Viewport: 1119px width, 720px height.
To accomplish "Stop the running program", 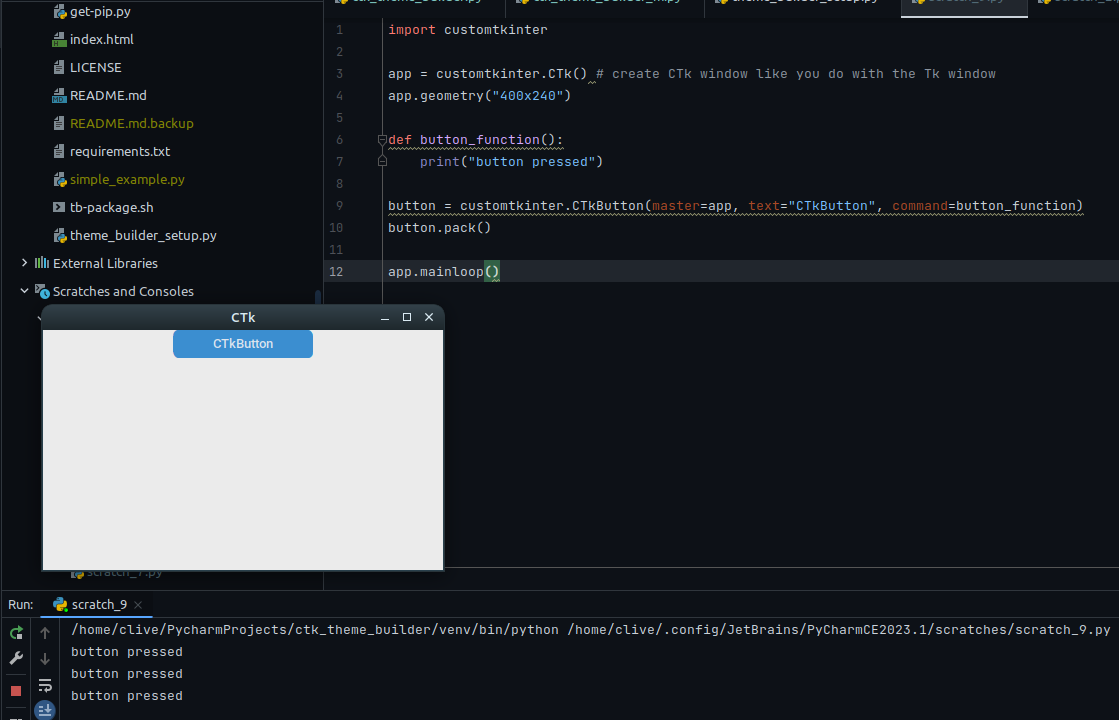I will click(15, 690).
